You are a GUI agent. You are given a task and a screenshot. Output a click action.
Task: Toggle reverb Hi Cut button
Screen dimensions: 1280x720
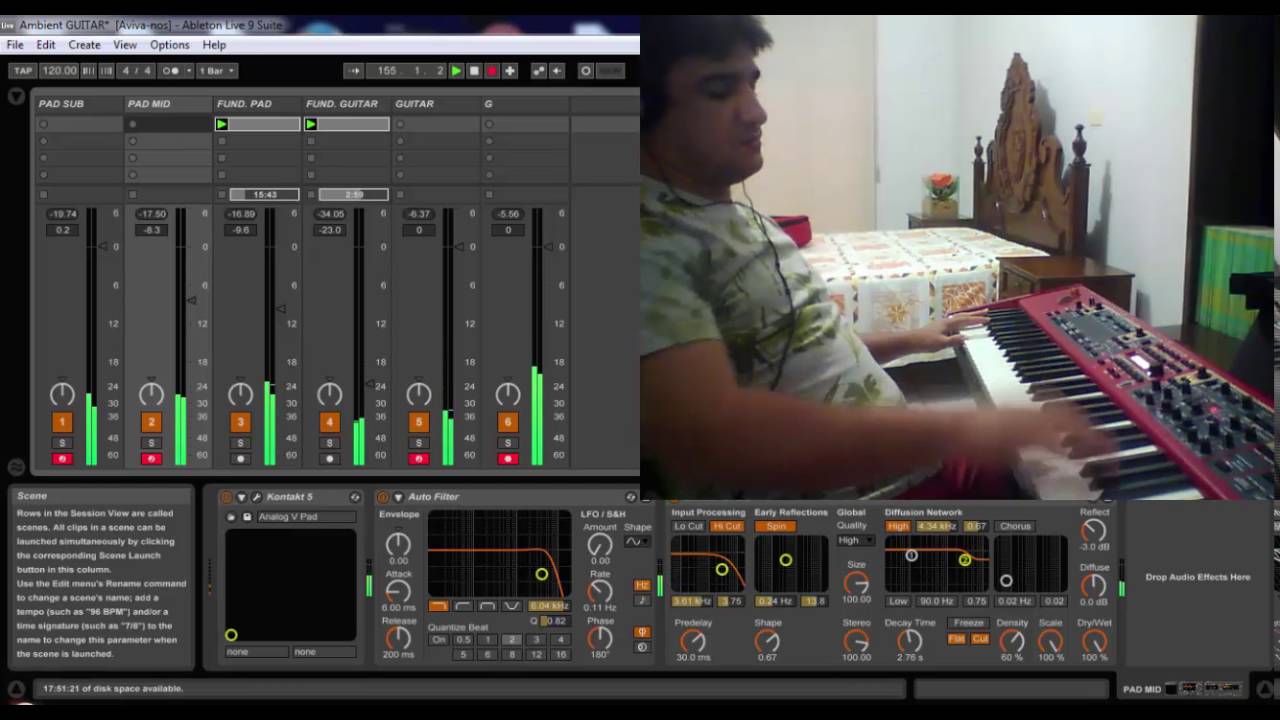click(727, 526)
